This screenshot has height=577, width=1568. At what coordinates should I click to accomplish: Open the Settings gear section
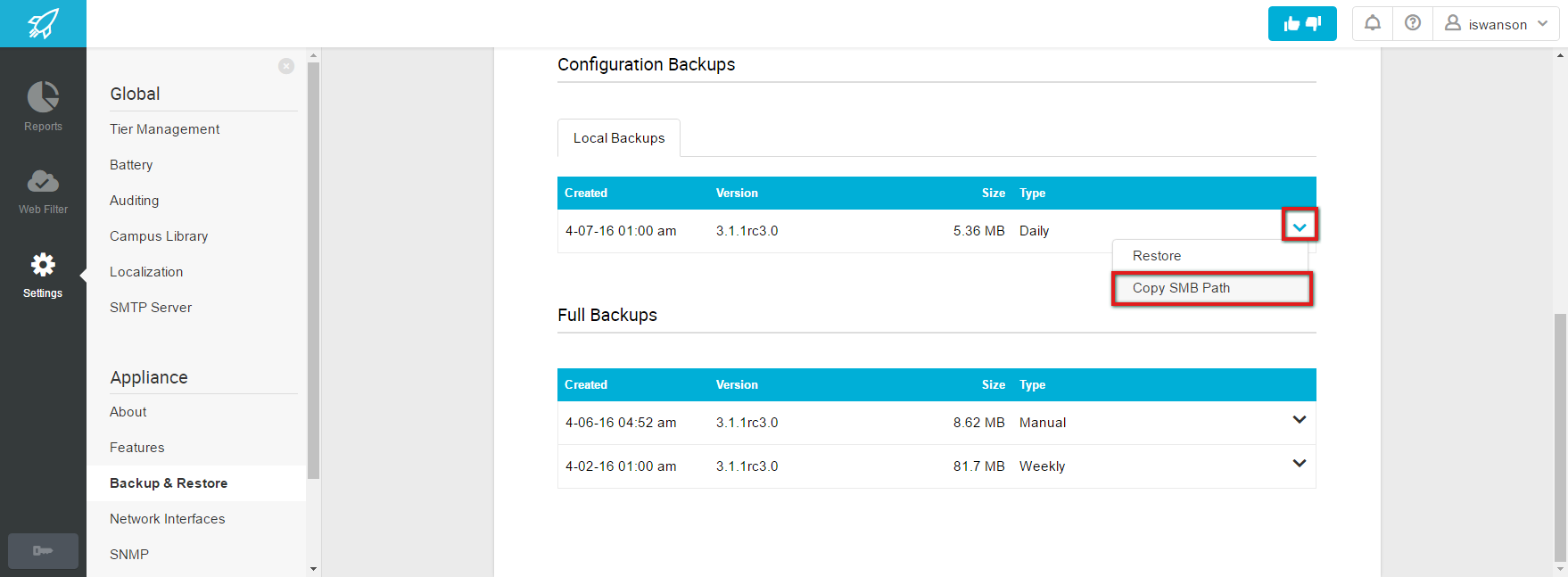[43, 275]
